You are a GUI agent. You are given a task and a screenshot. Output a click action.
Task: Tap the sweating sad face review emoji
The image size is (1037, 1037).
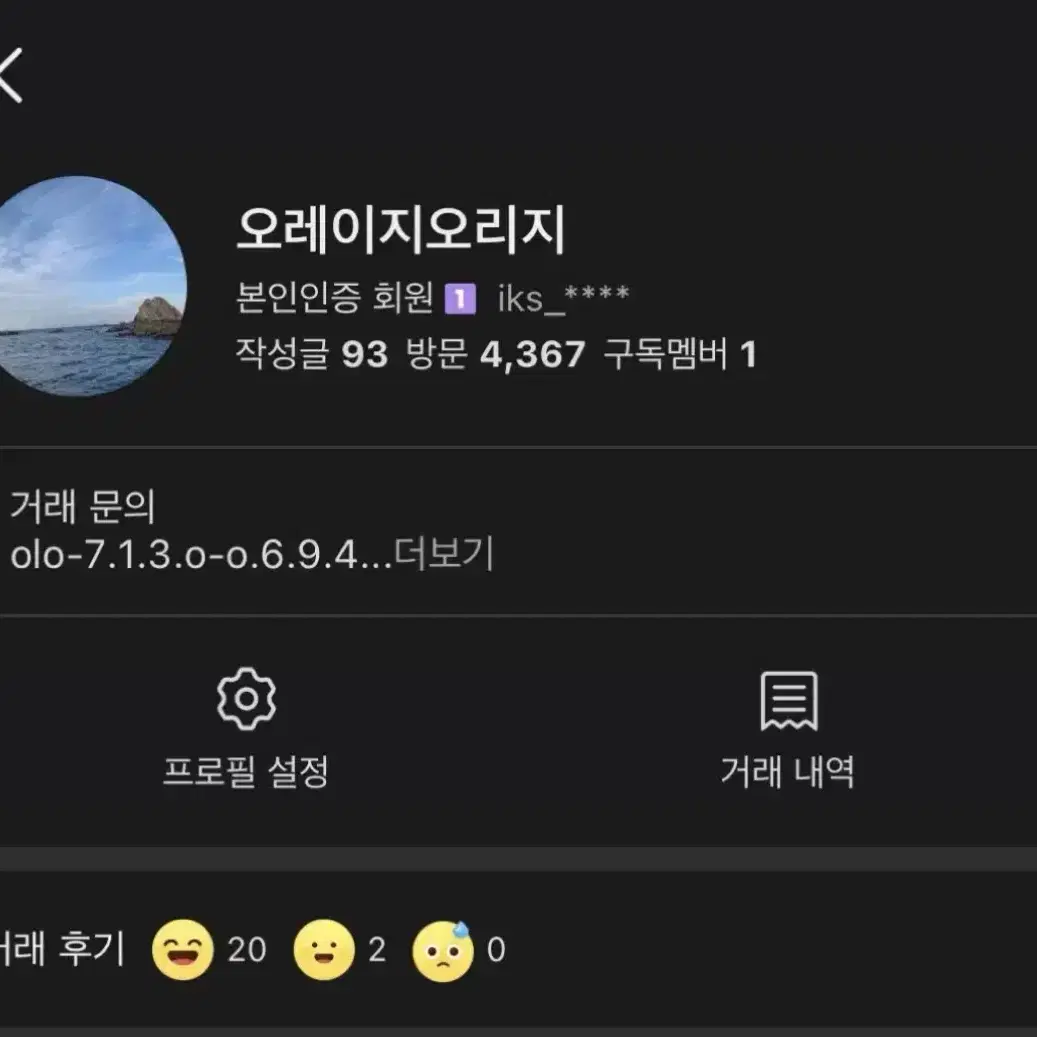tap(443, 951)
